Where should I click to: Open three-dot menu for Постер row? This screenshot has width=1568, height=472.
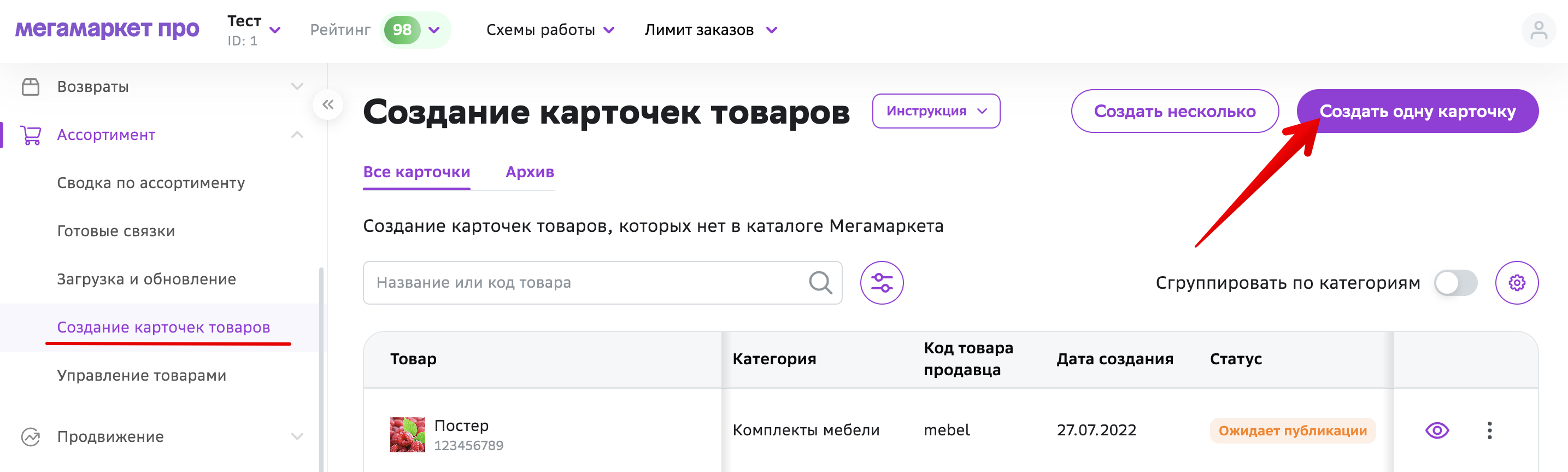(1489, 430)
